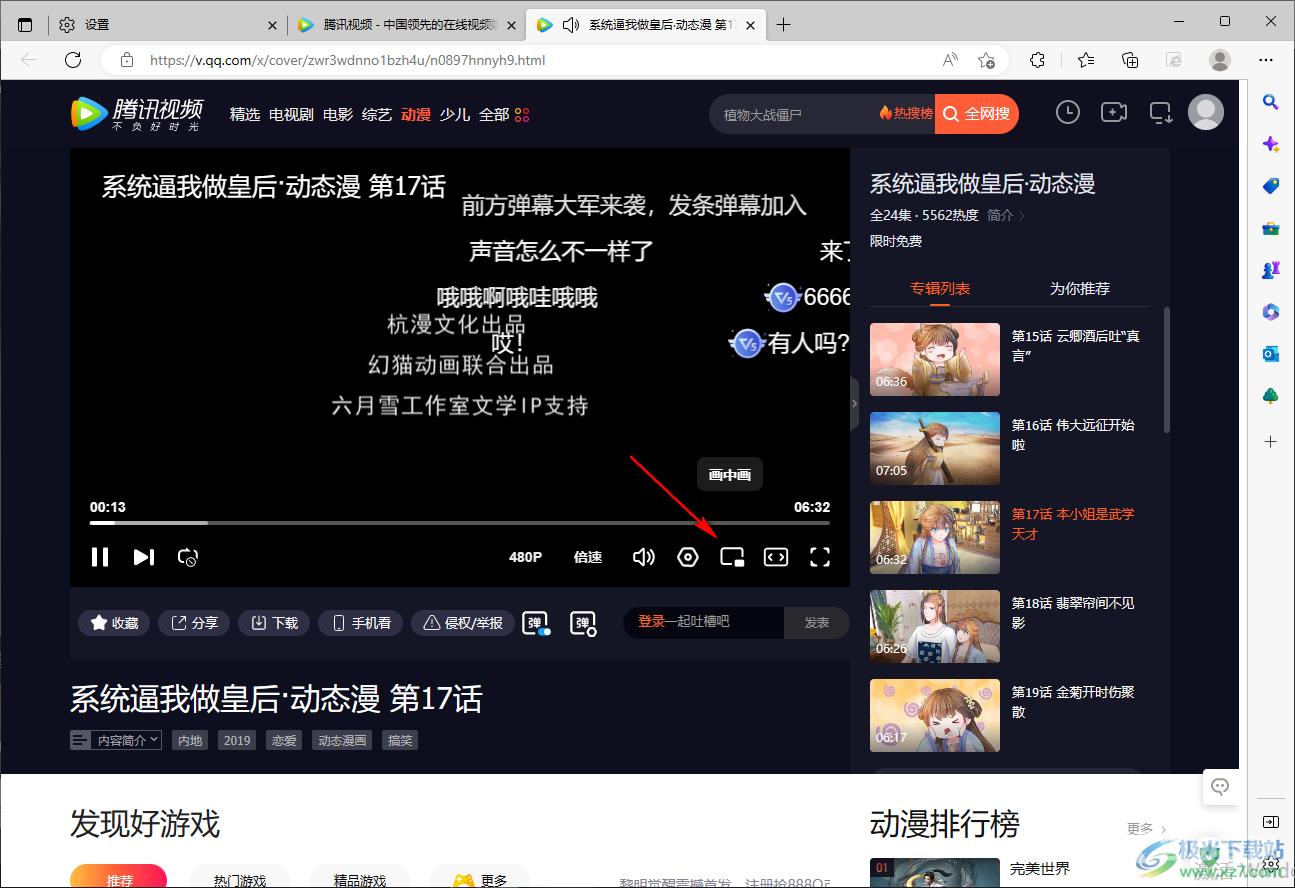Screen dimensions: 1295x888
Task: Open danmaku settings icon
Action: 584,623
